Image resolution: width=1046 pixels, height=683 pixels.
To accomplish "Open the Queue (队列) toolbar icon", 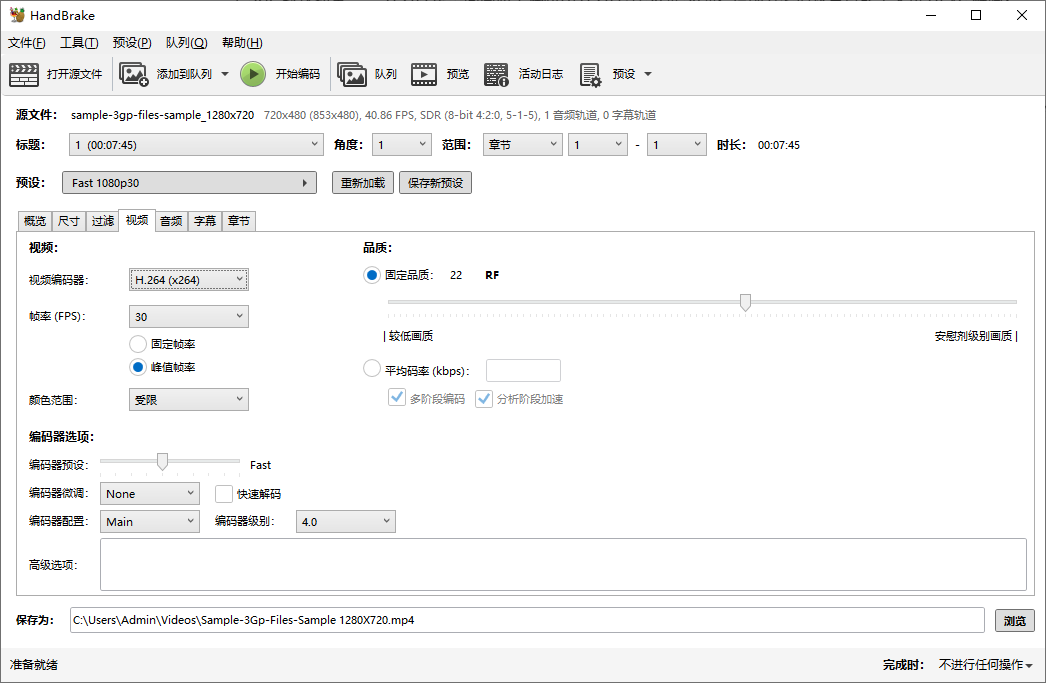I will coord(352,74).
